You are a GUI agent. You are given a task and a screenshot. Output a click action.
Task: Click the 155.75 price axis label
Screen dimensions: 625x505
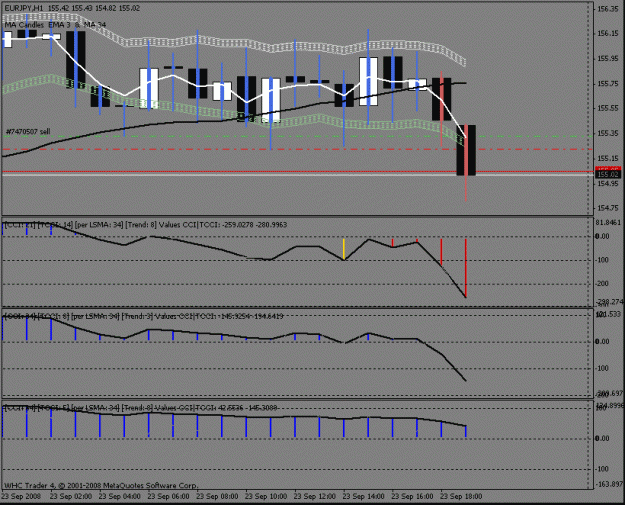(x=607, y=84)
